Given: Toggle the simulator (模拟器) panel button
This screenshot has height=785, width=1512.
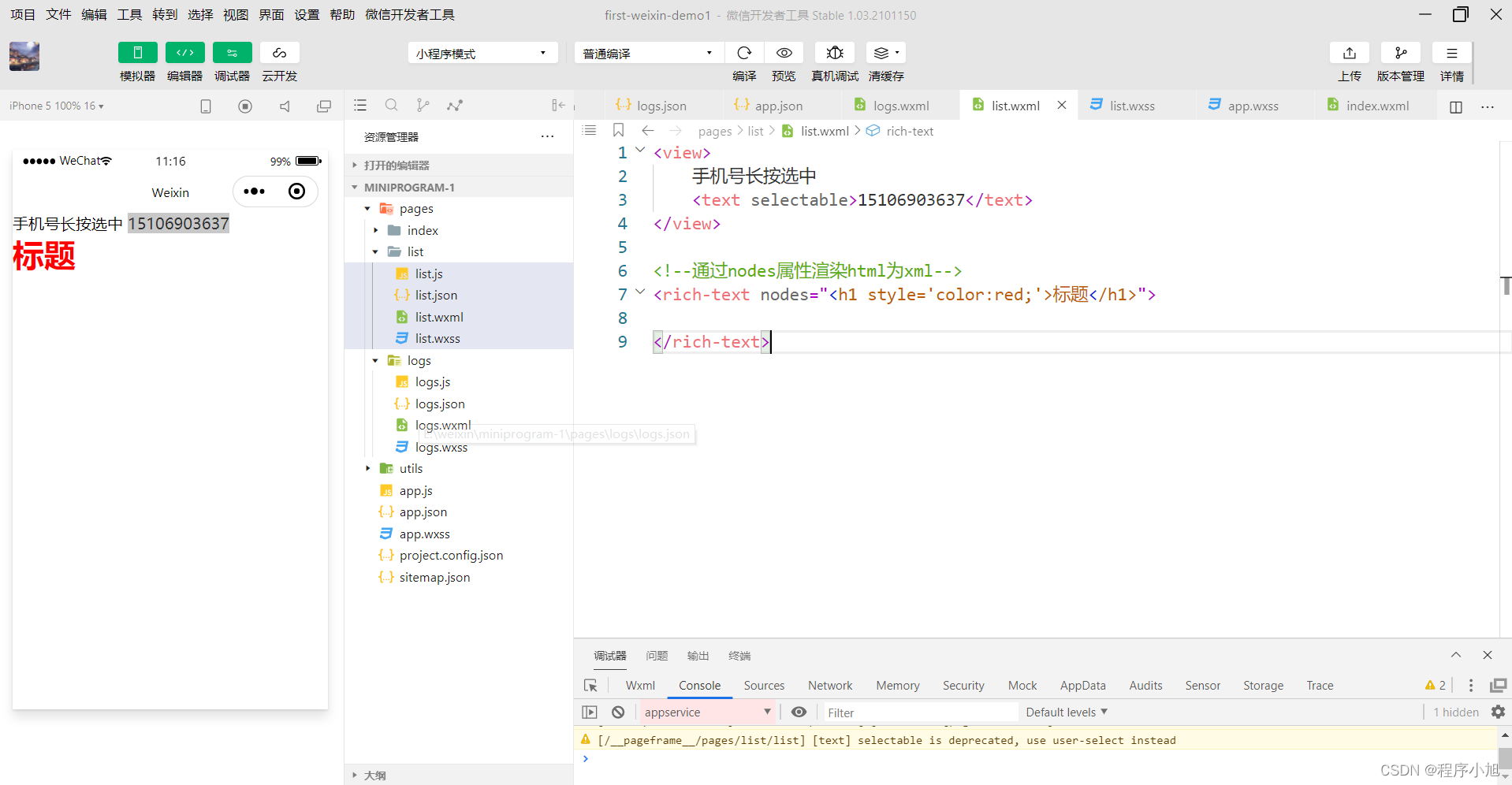Looking at the screenshot, I should coord(137,53).
